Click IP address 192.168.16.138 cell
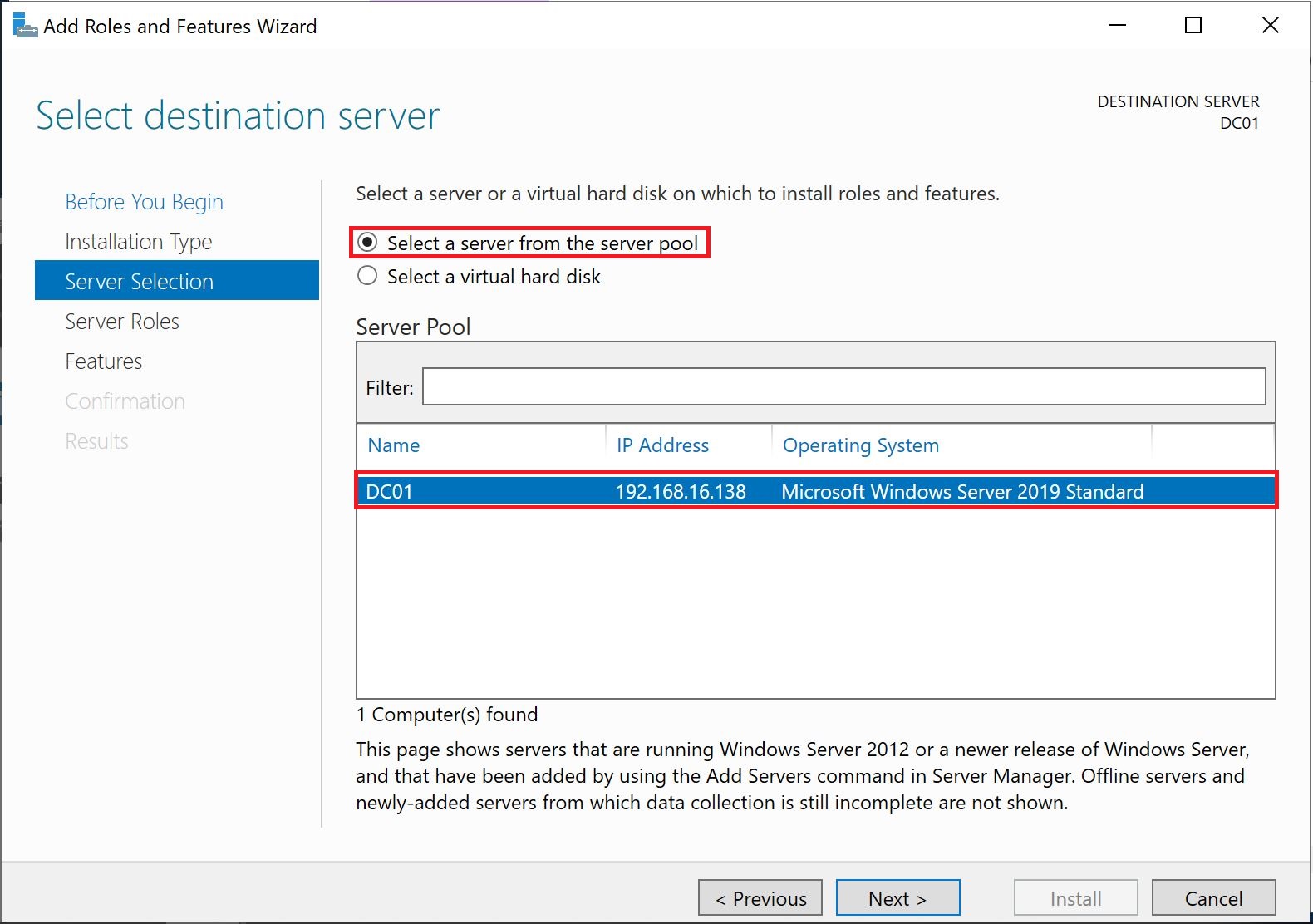 (681, 491)
